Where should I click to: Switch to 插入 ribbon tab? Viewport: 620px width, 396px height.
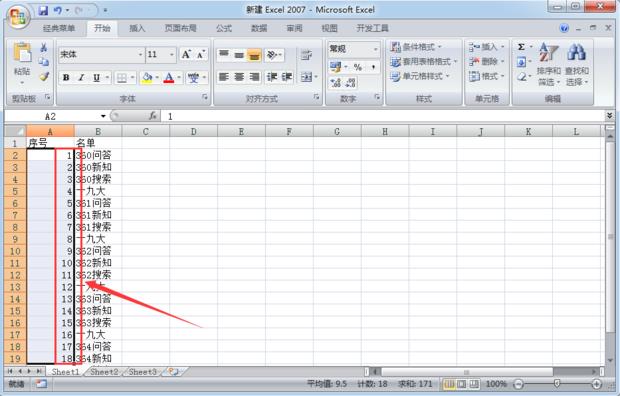[137, 28]
